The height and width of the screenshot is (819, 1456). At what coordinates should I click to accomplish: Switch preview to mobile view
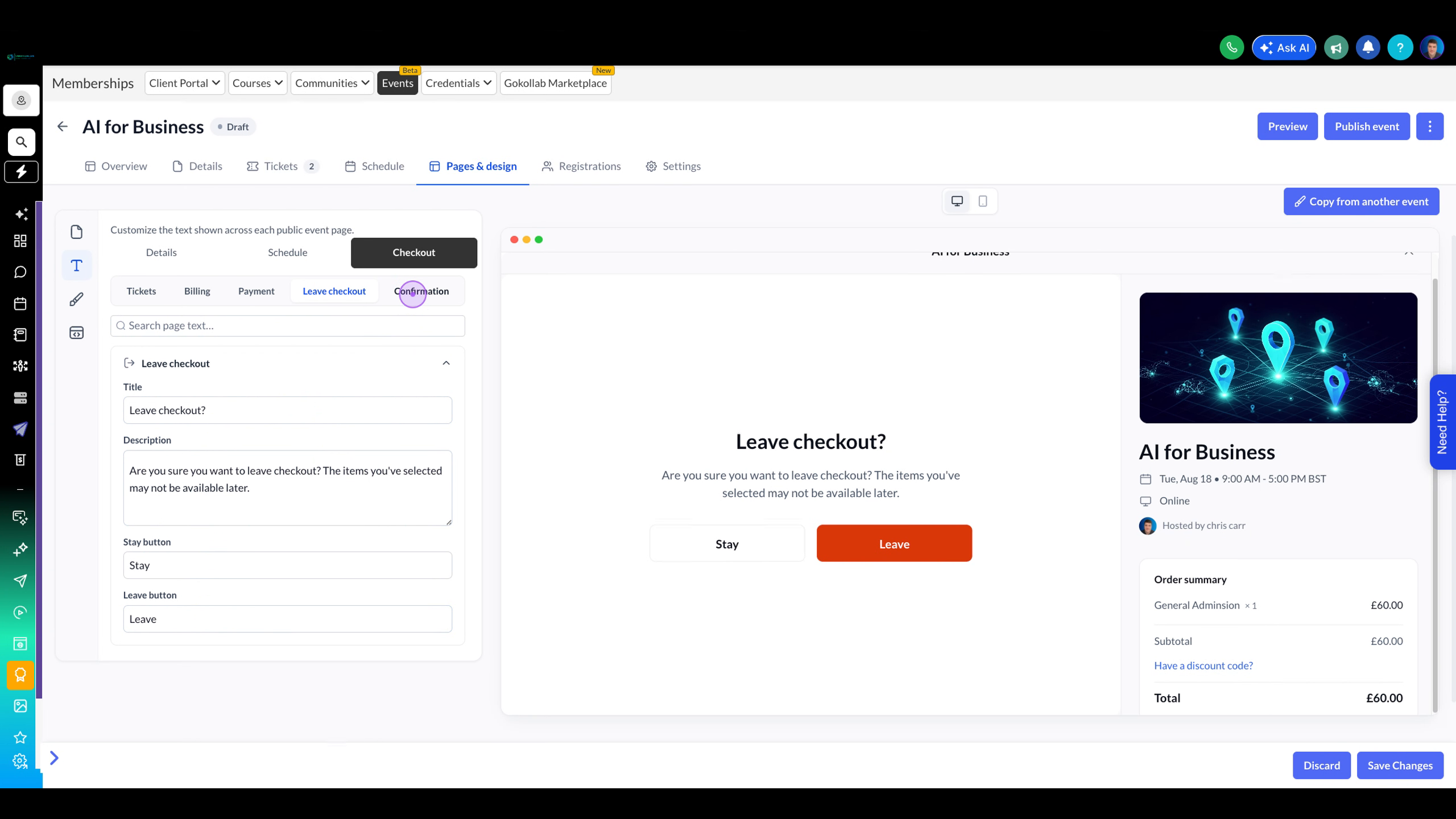click(x=983, y=201)
